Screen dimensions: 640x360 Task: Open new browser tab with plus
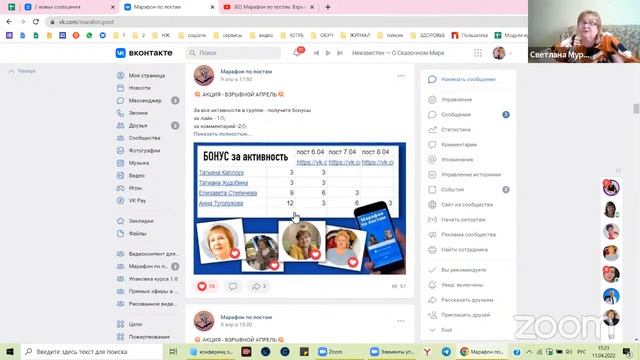328,7
